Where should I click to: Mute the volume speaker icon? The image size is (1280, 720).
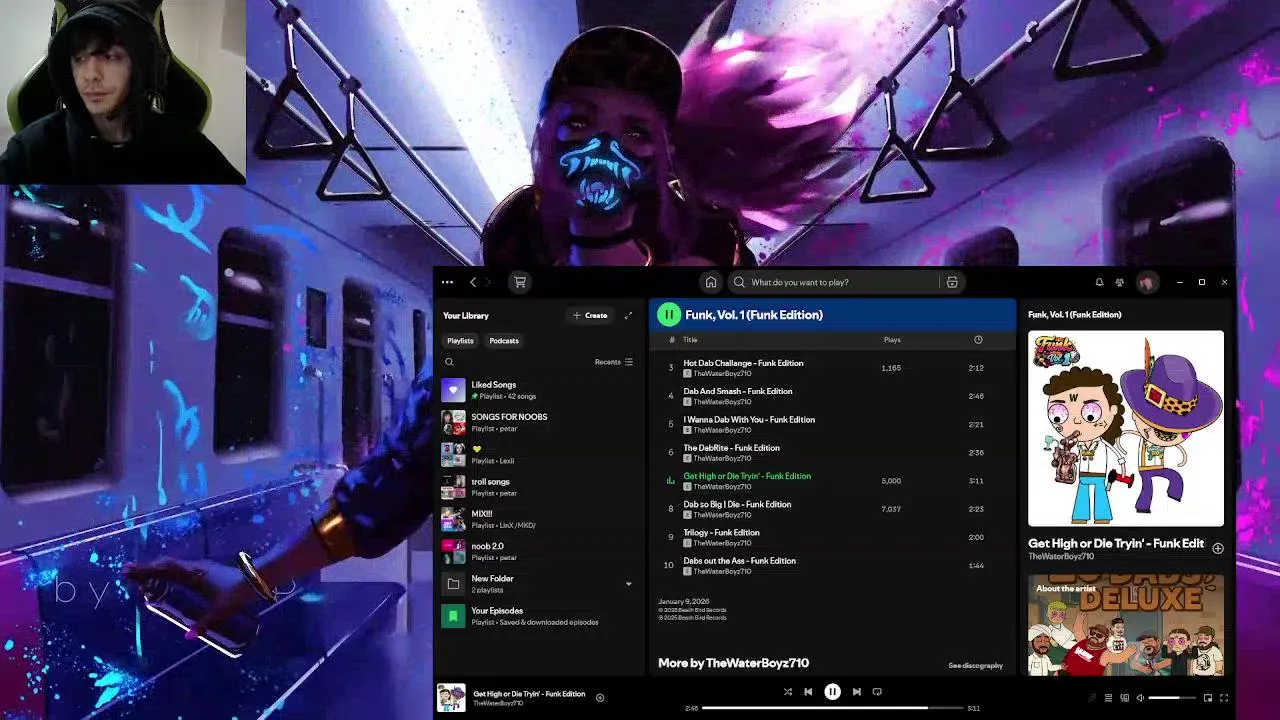[x=1140, y=698]
